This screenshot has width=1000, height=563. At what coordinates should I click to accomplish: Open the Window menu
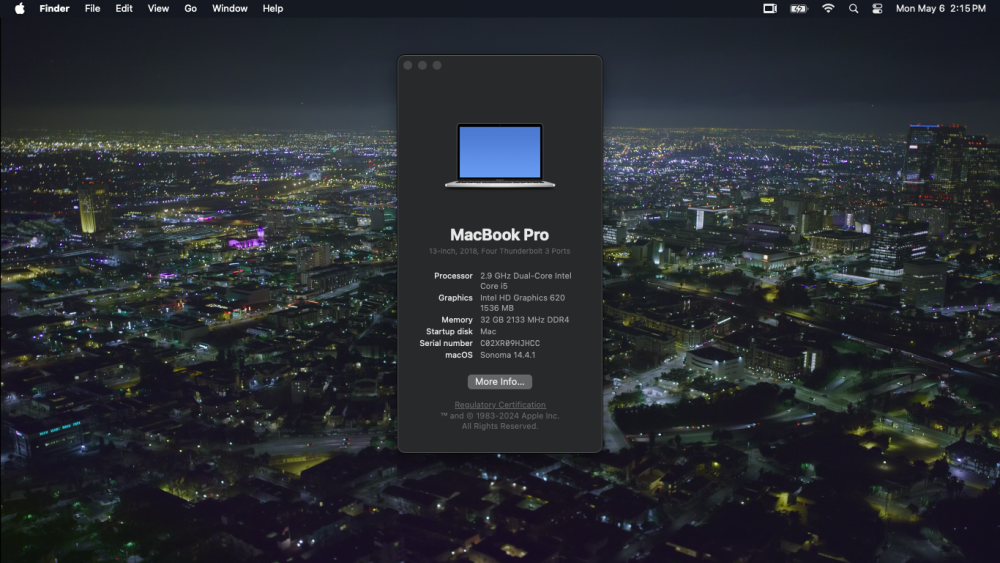coord(230,8)
